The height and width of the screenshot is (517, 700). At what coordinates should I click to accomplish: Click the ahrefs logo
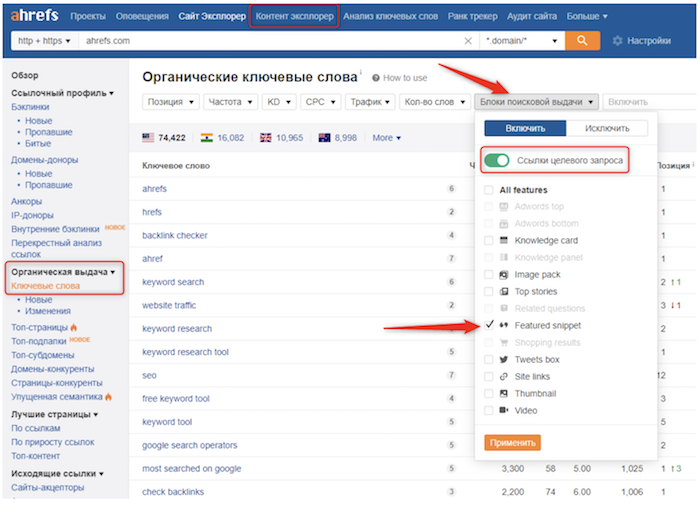tap(34, 16)
